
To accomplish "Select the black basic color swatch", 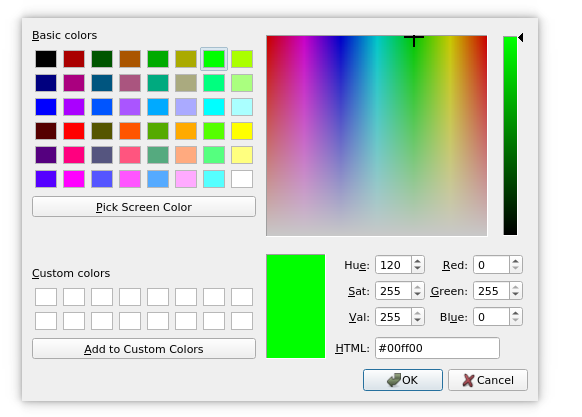I will click(46, 59).
